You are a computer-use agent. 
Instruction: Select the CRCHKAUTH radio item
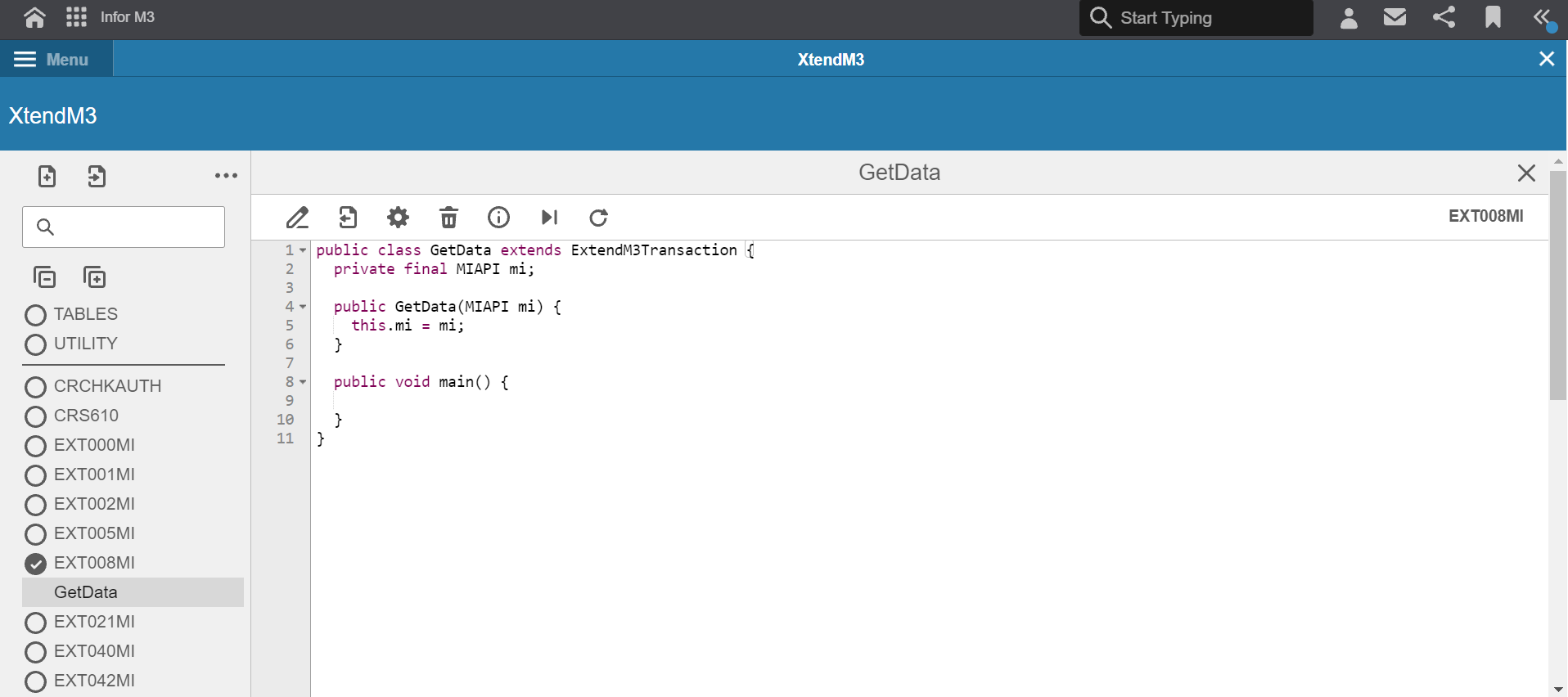click(35, 387)
